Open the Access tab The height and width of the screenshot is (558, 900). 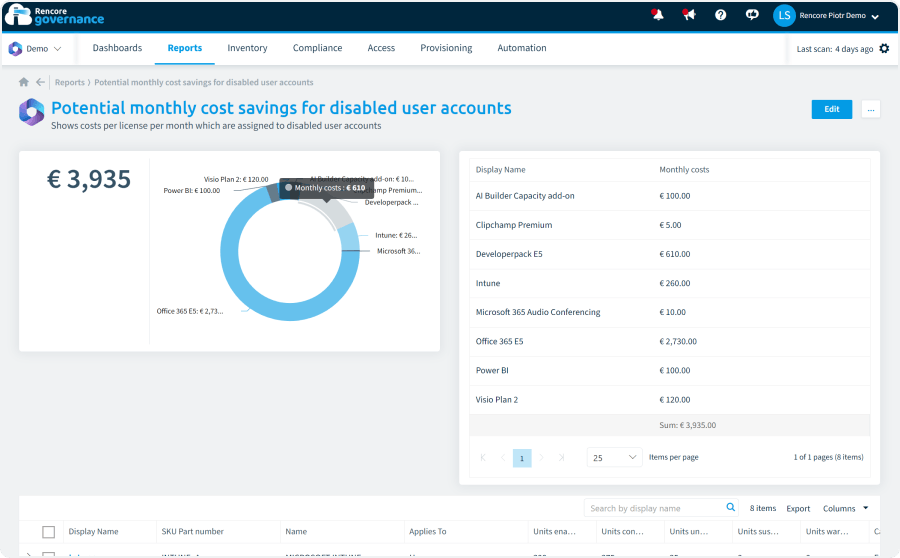click(381, 48)
